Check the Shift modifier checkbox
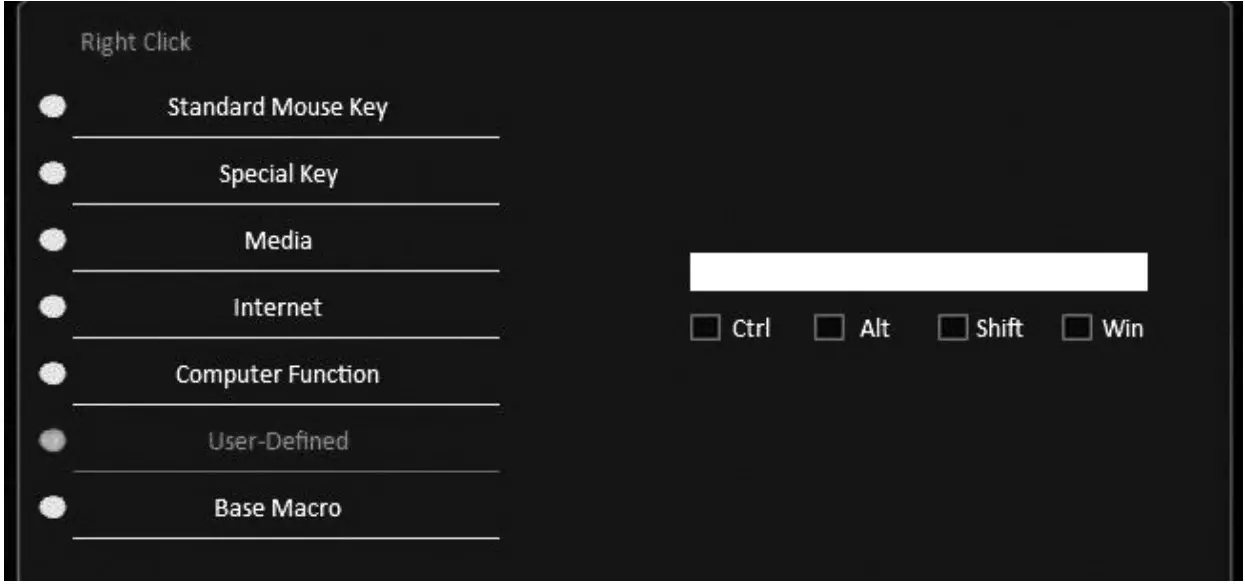The height and width of the screenshot is (584, 1245). coord(953,328)
